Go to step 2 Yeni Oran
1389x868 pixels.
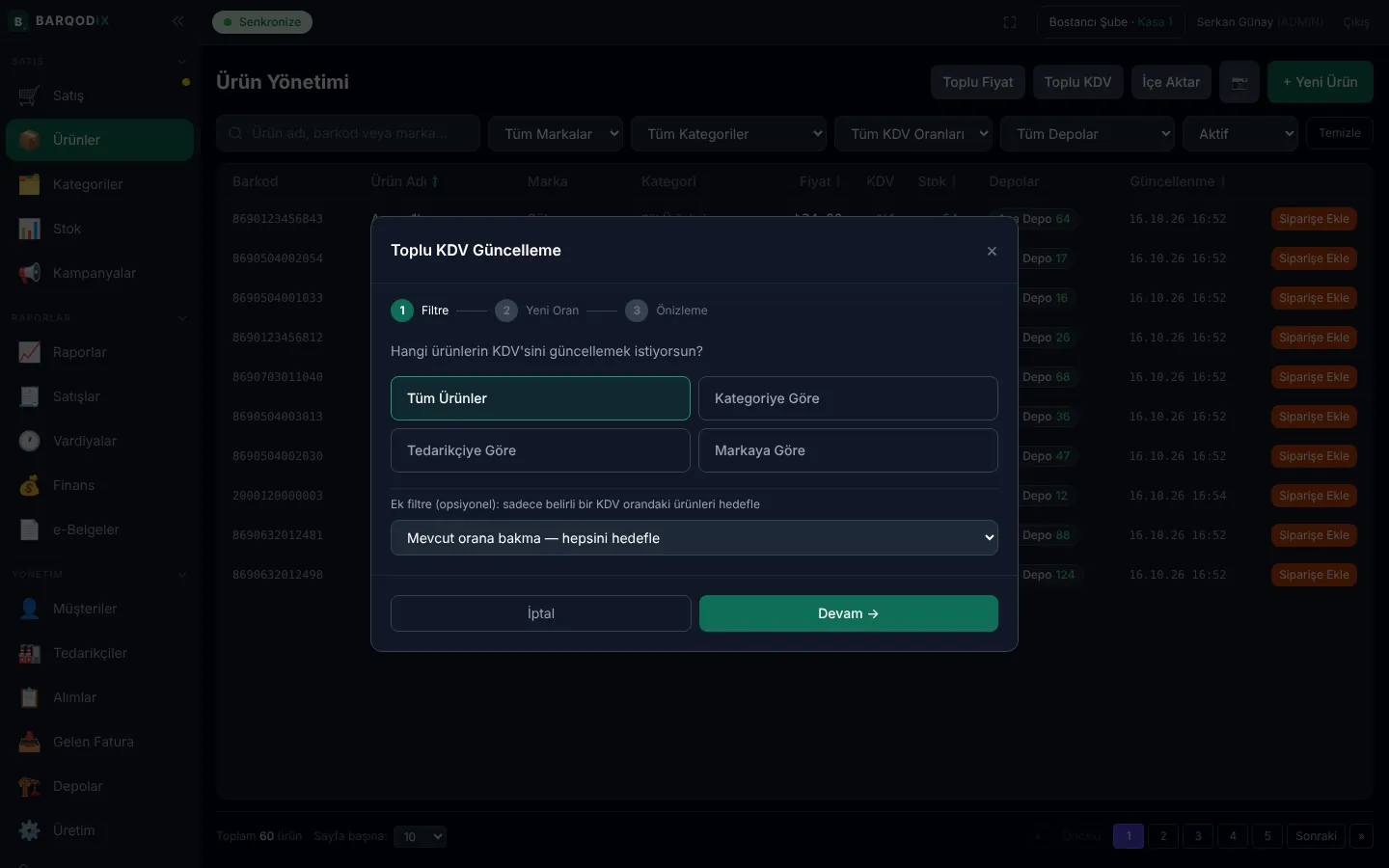tap(537, 311)
